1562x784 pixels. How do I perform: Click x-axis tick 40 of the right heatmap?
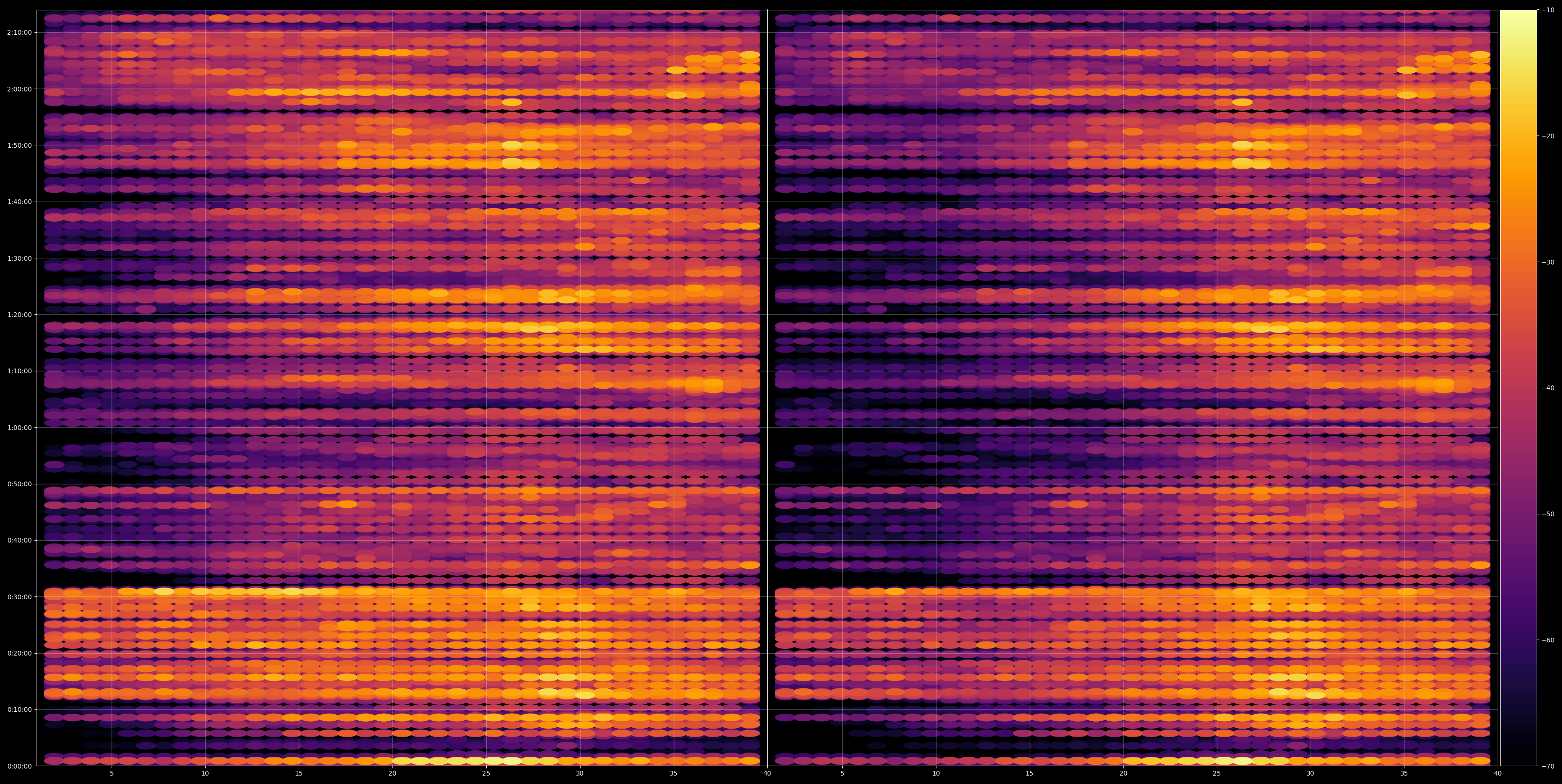[x=1498, y=774]
